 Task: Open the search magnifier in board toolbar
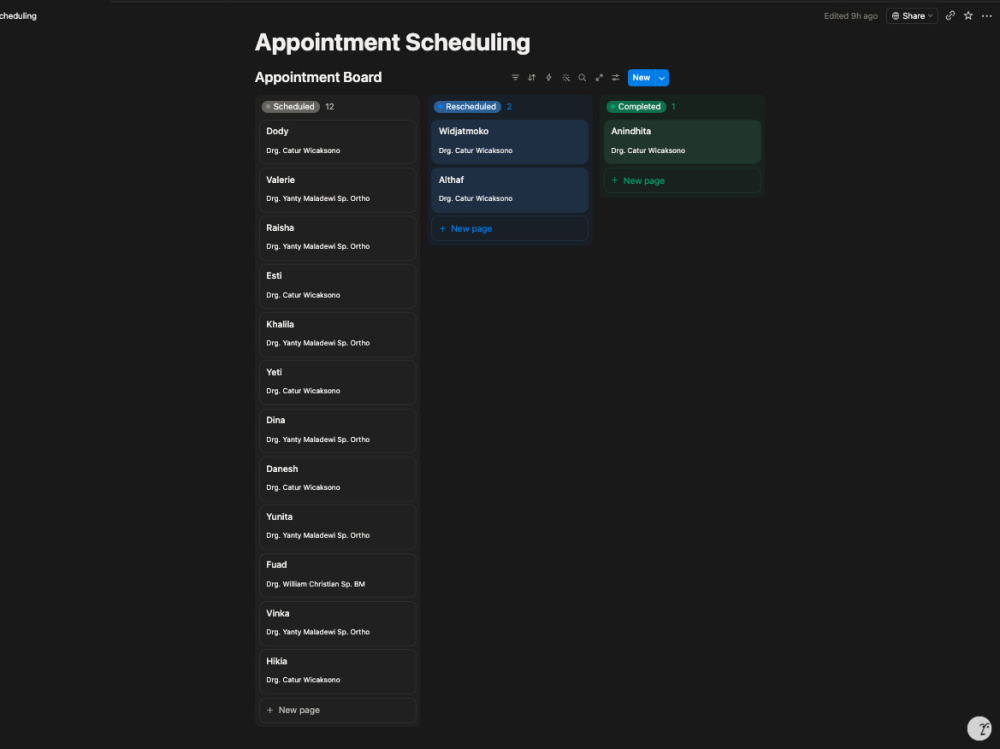point(582,78)
